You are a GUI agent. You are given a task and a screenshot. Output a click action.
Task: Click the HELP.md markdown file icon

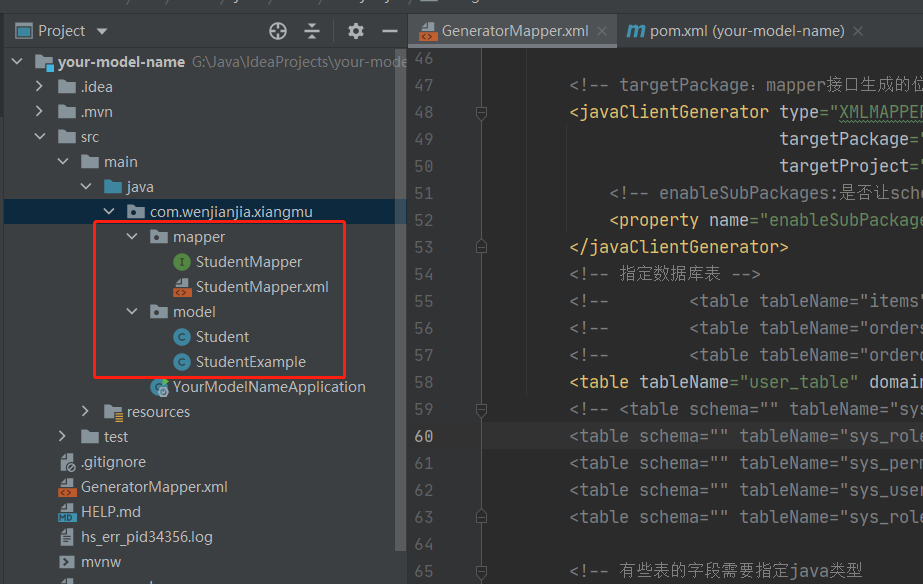point(67,512)
